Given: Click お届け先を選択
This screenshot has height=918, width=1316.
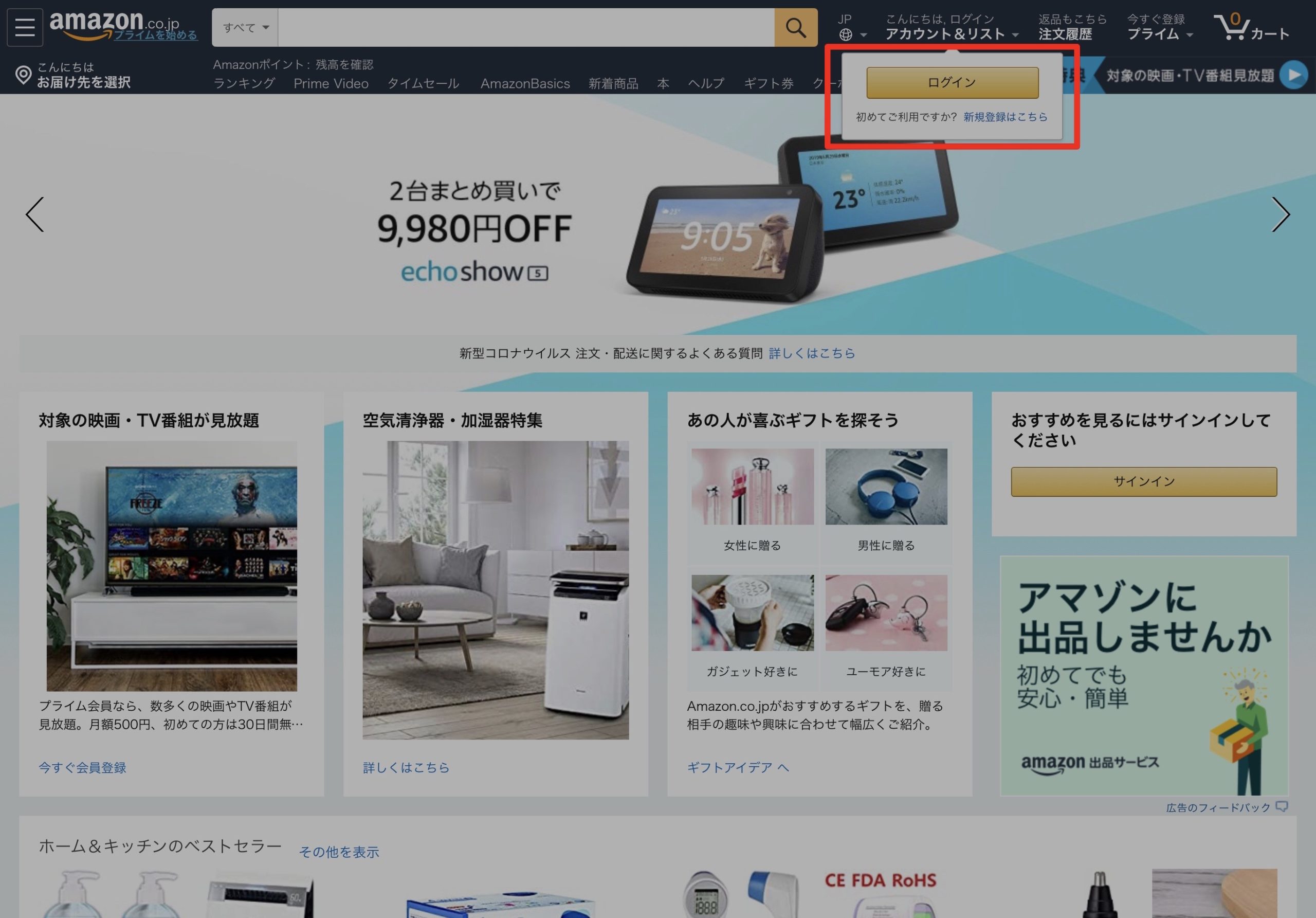Looking at the screenshot, I should coord(84,83).
